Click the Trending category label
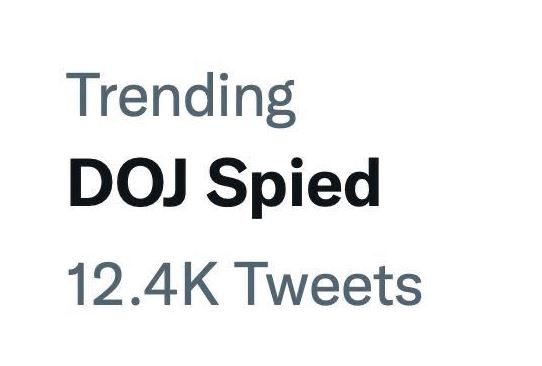 (181, 99)
